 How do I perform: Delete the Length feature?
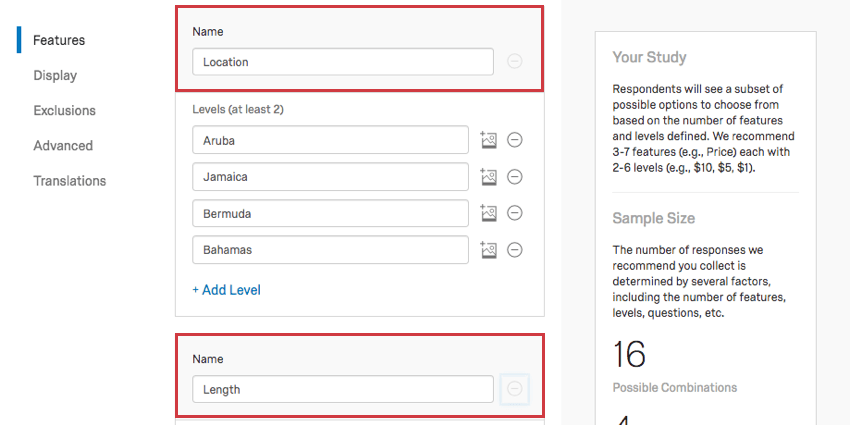click(514, 389)
